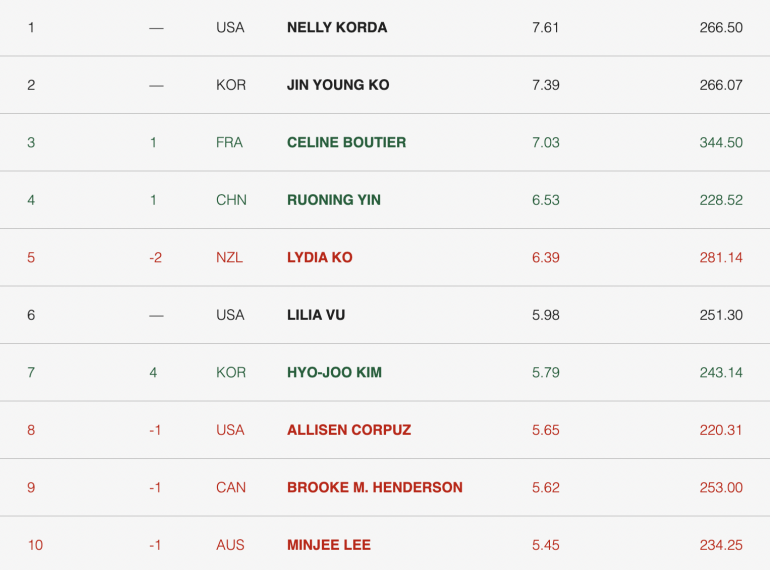Open Celine Boutier's player page

pyautogui.click(x=346, y=142)
